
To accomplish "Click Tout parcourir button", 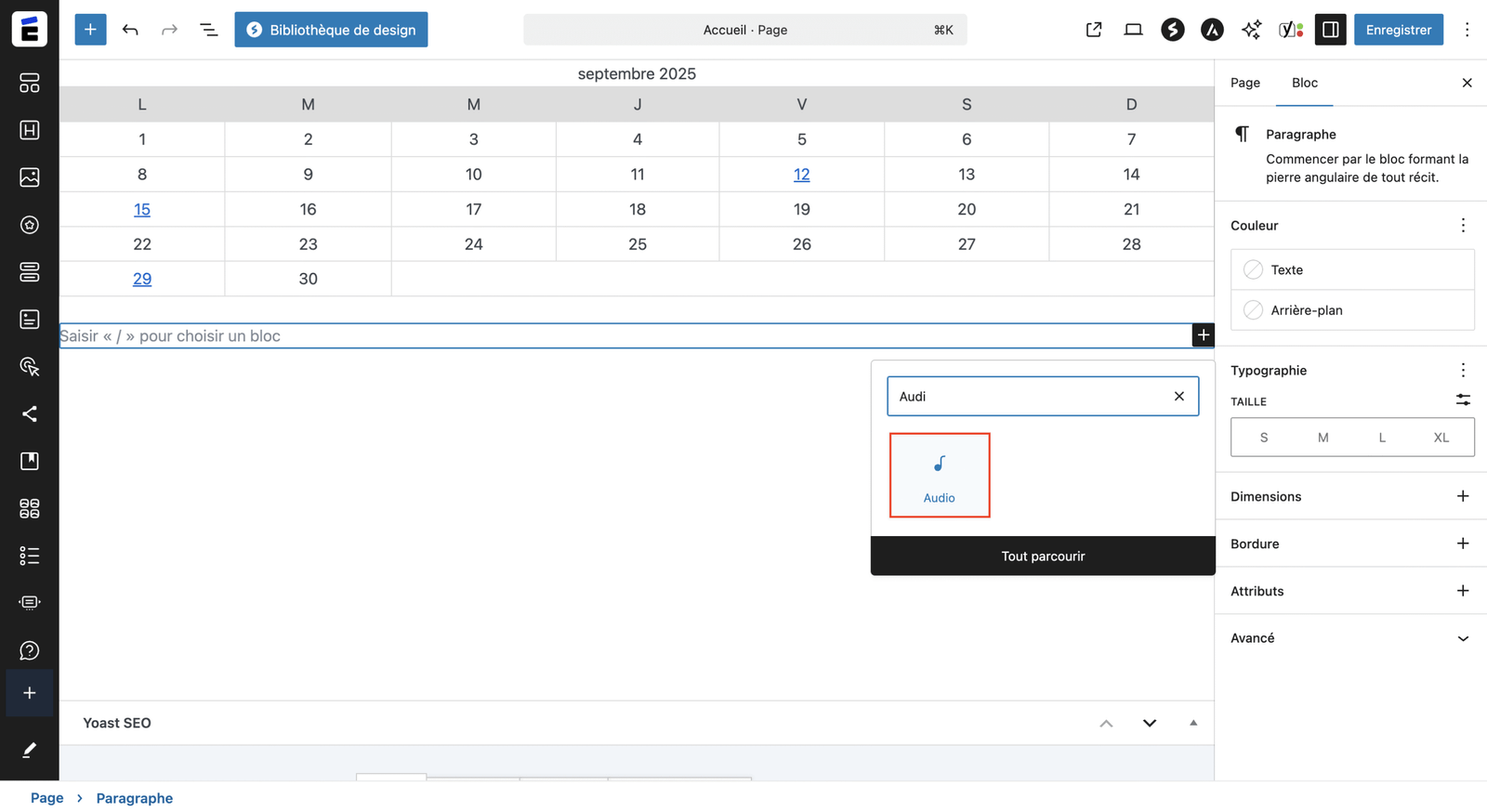I will (x=1043, y=557).
